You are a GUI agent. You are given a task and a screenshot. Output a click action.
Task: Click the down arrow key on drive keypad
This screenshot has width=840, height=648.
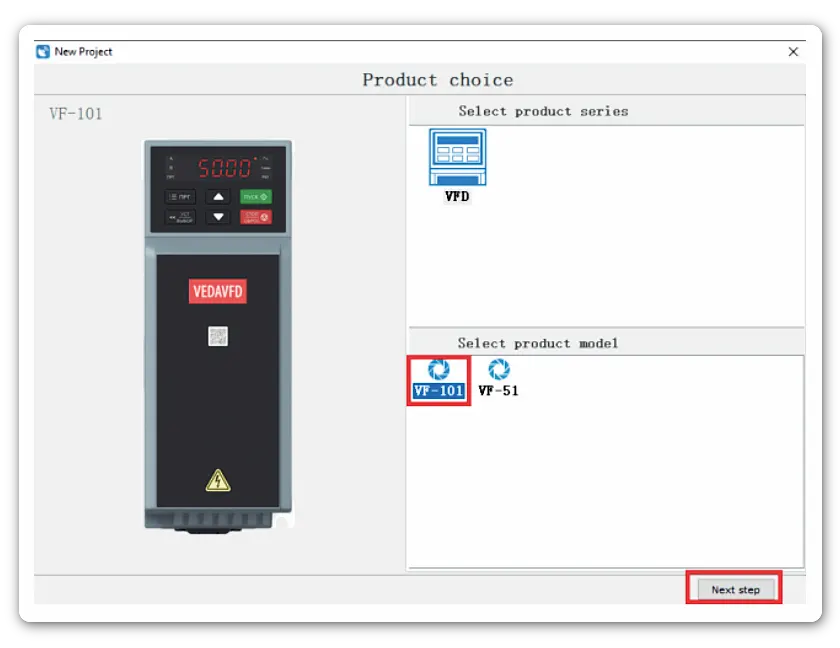pos(218,217)
